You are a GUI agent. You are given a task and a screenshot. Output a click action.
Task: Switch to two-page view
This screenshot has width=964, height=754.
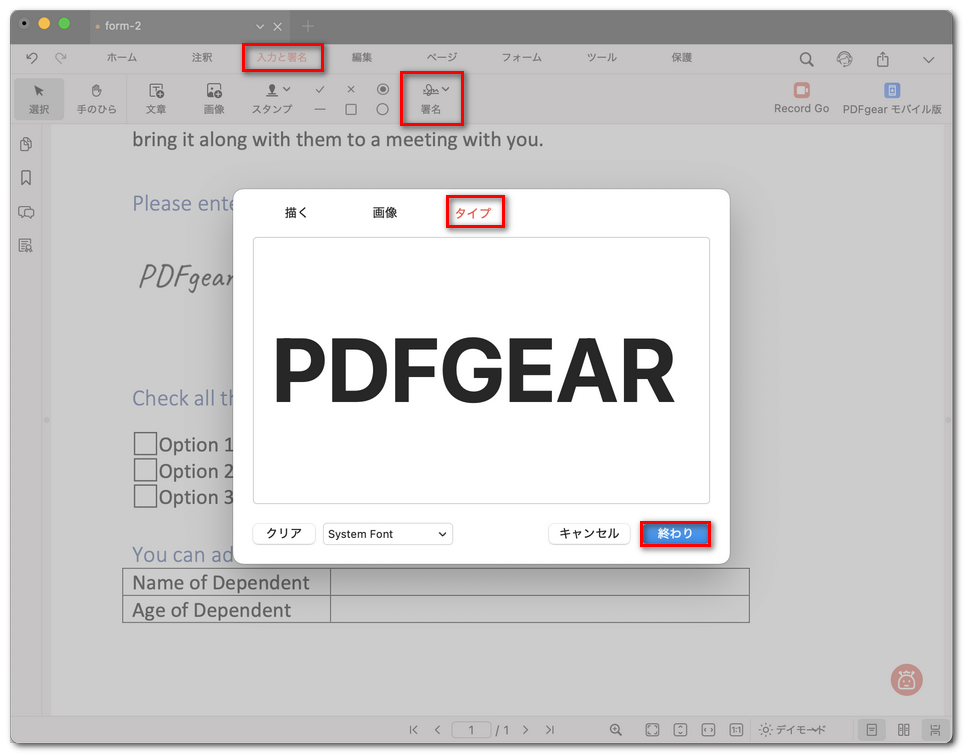pos(904,729)
